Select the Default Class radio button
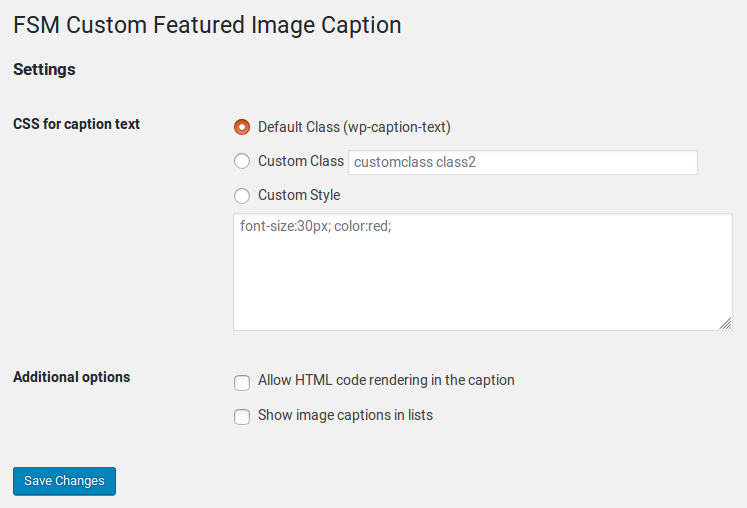Viewport: 747px width, 508px height. pyautogui.click(x=242, y=127)
